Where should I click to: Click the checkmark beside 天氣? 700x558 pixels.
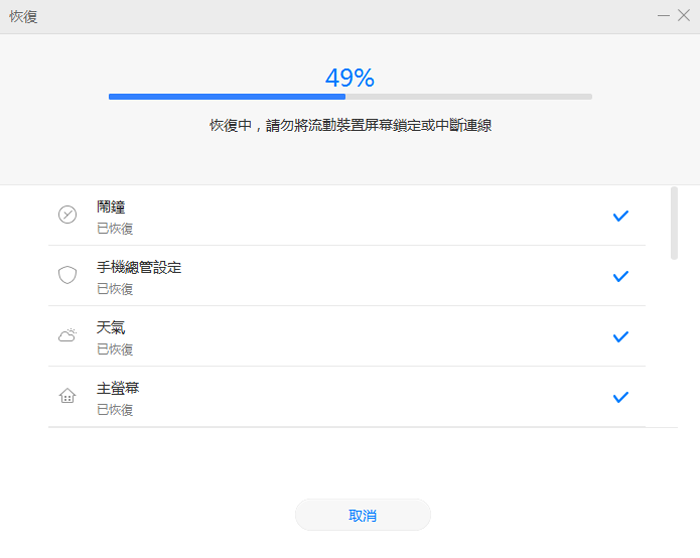[621, 337]
